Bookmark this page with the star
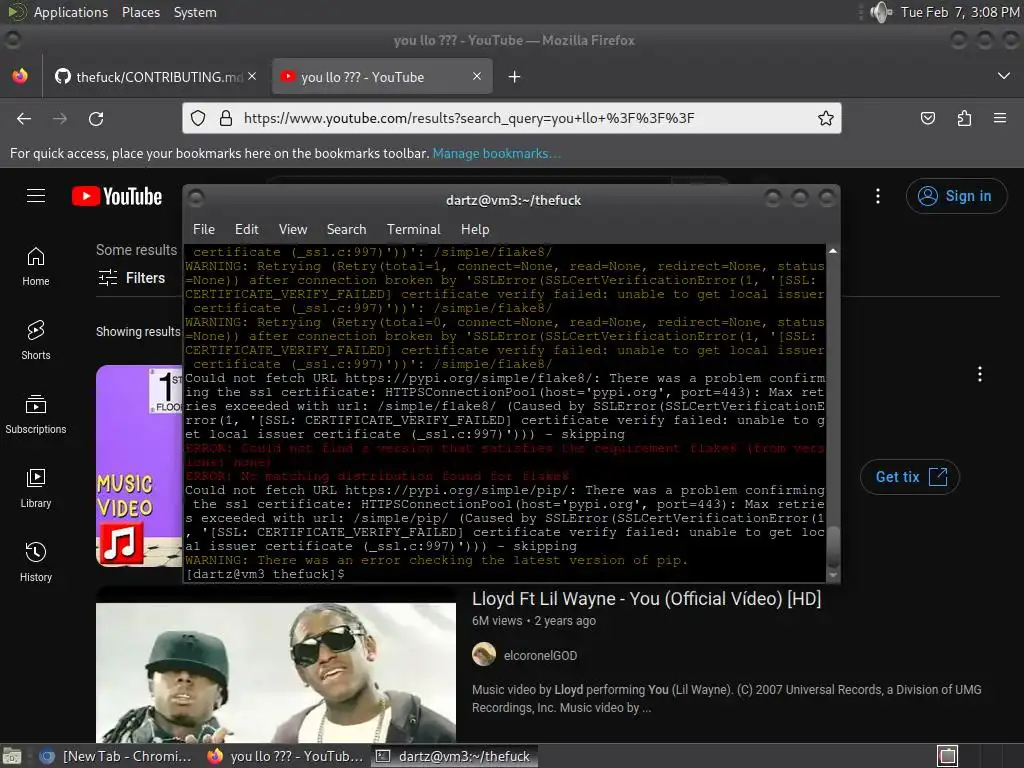 coord(825,118)
